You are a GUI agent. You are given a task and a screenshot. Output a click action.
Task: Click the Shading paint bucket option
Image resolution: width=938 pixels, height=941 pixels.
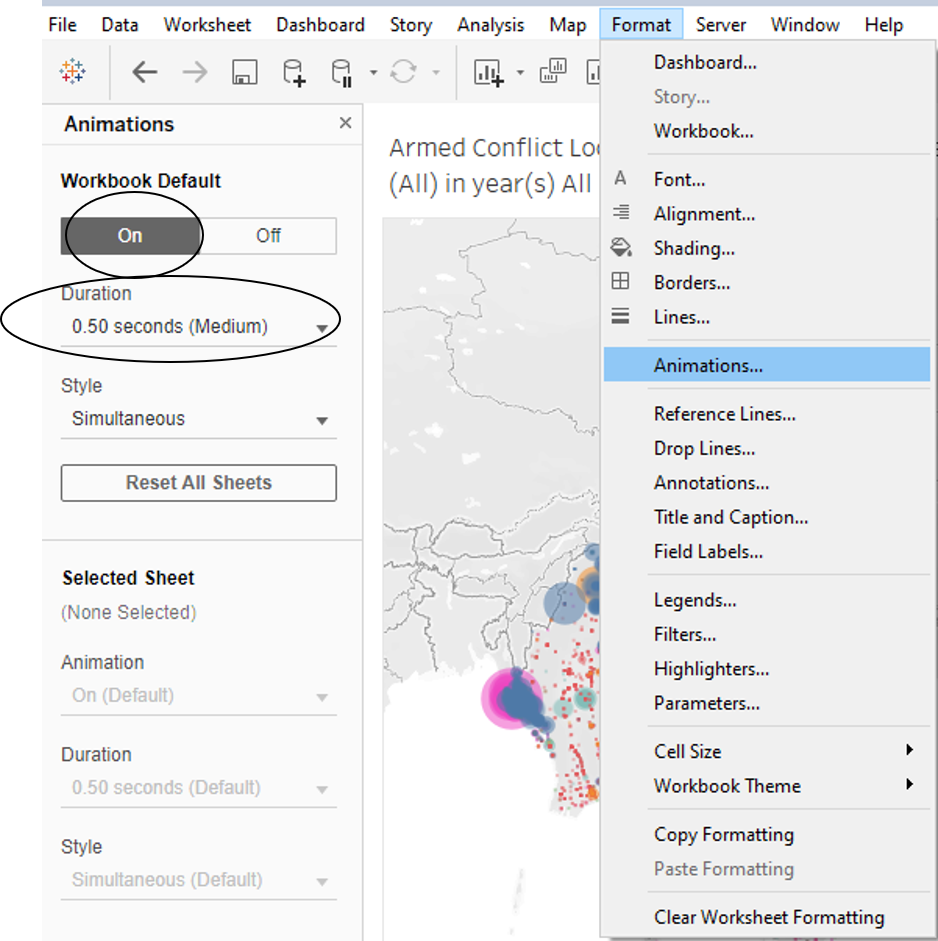(694, 248)
